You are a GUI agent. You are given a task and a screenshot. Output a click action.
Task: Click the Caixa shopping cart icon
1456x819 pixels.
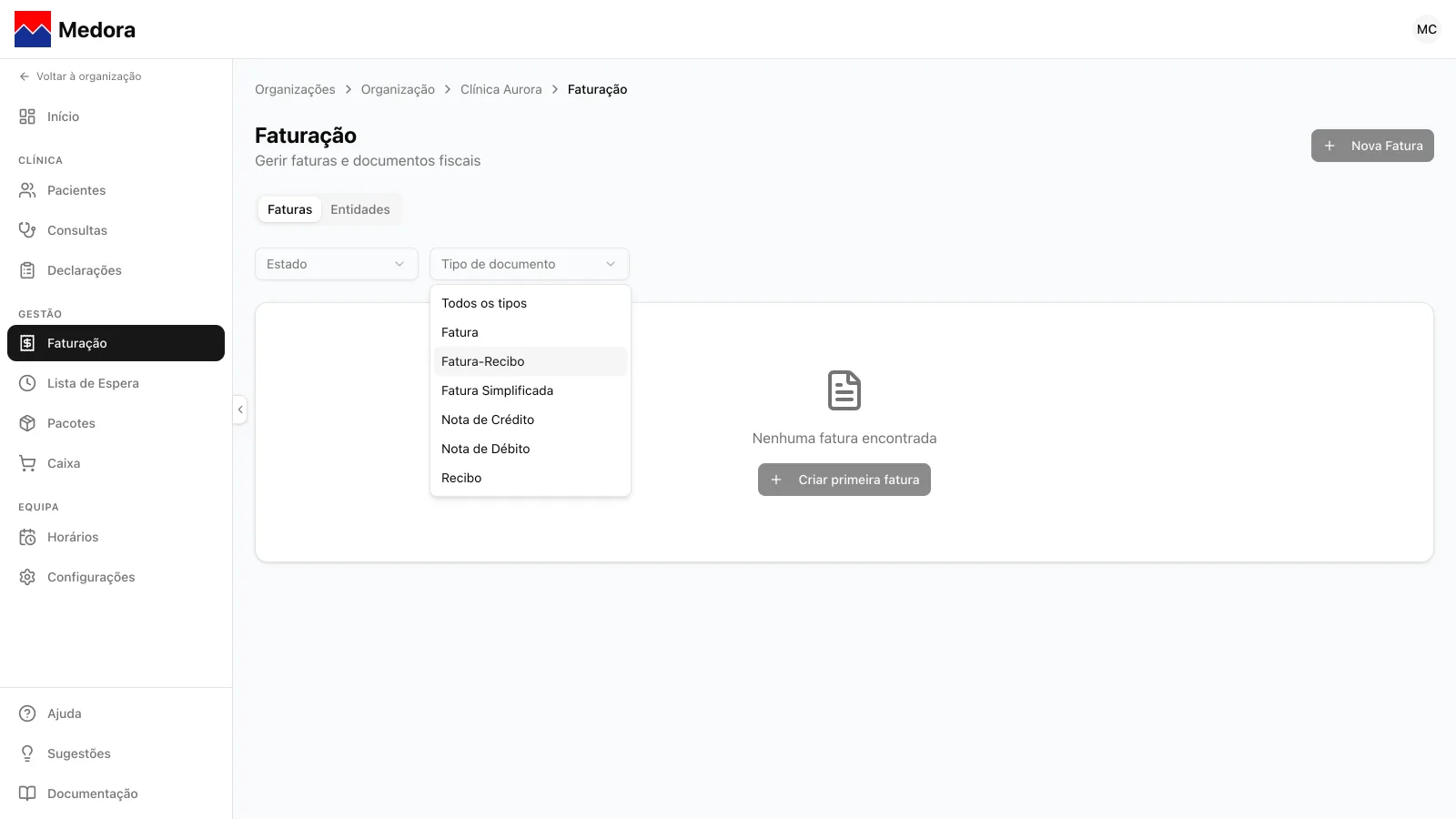point(27,463)
